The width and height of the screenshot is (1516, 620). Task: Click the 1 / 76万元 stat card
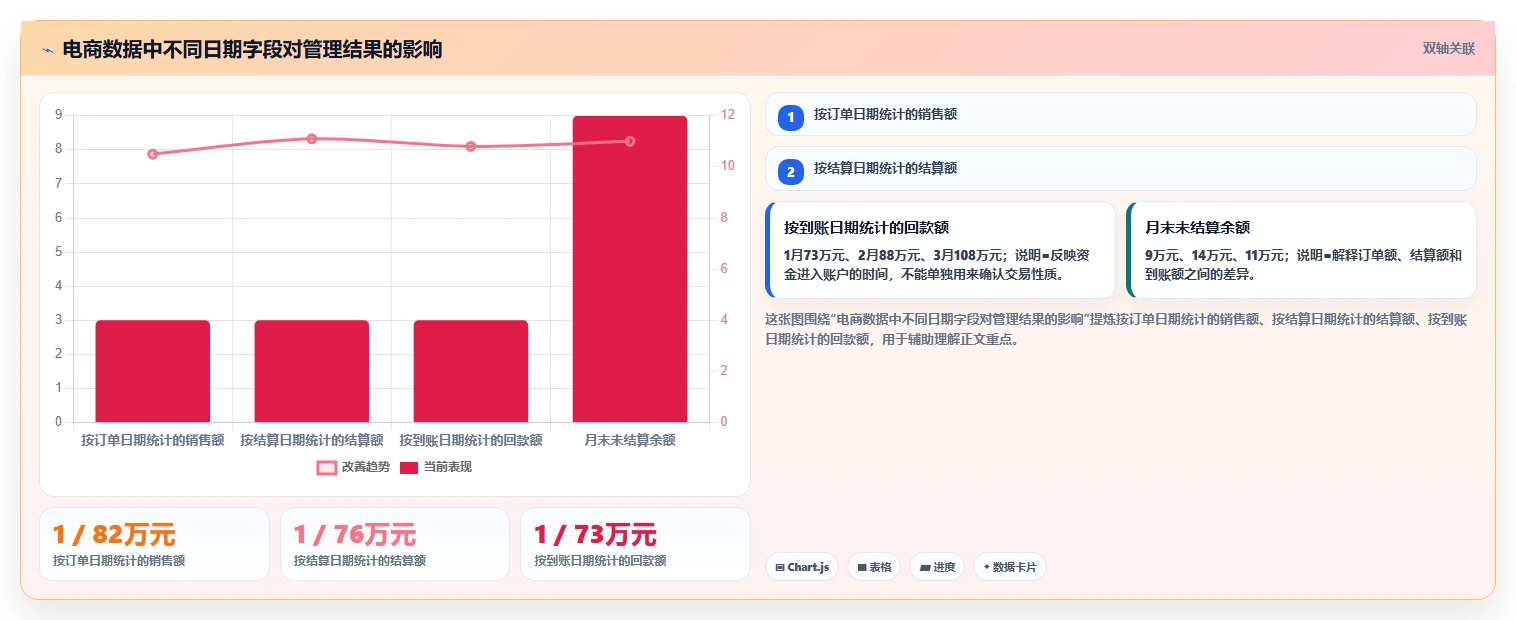pos(395,544)
